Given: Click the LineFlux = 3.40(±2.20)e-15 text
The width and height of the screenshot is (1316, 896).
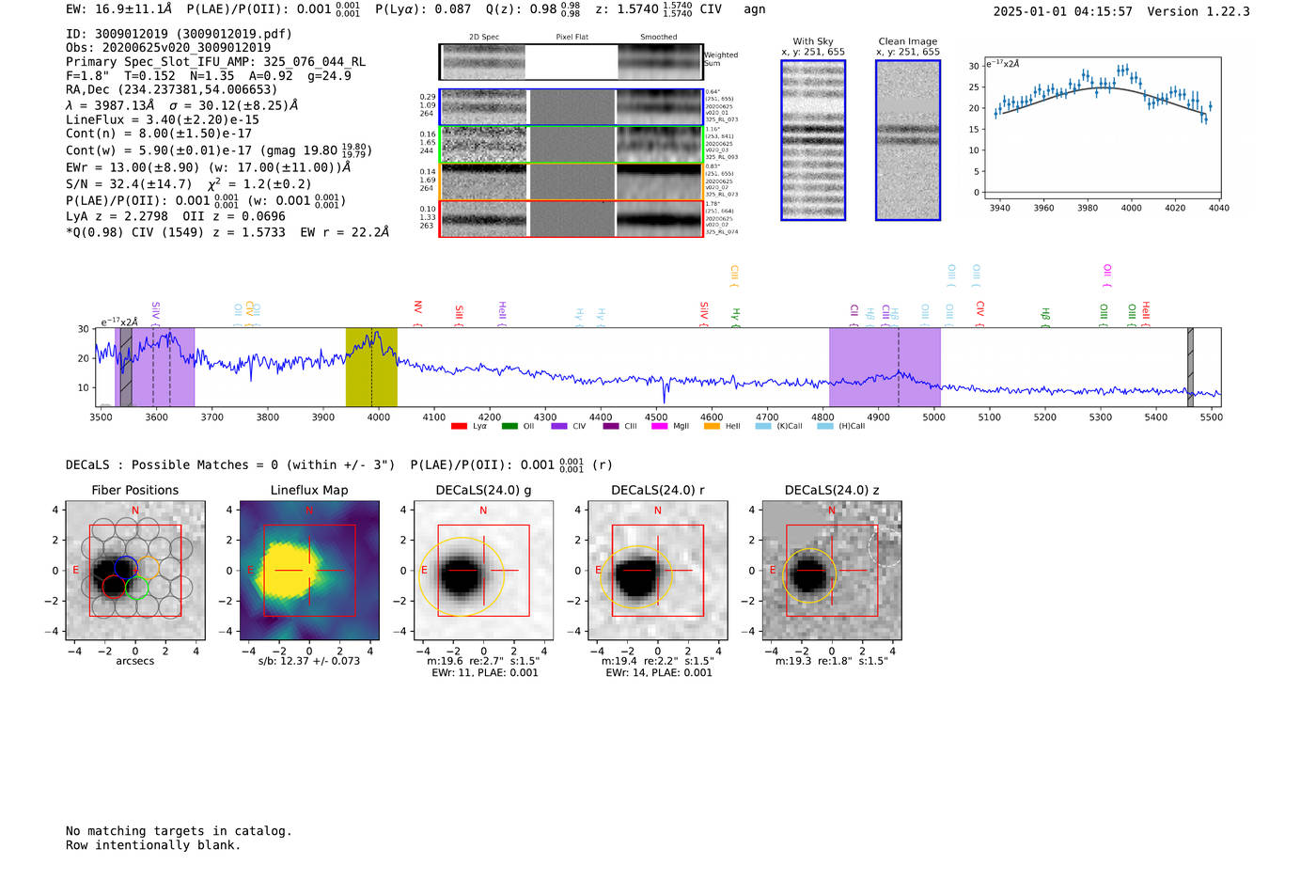Looking at the screenshot, I should [163, 120].
